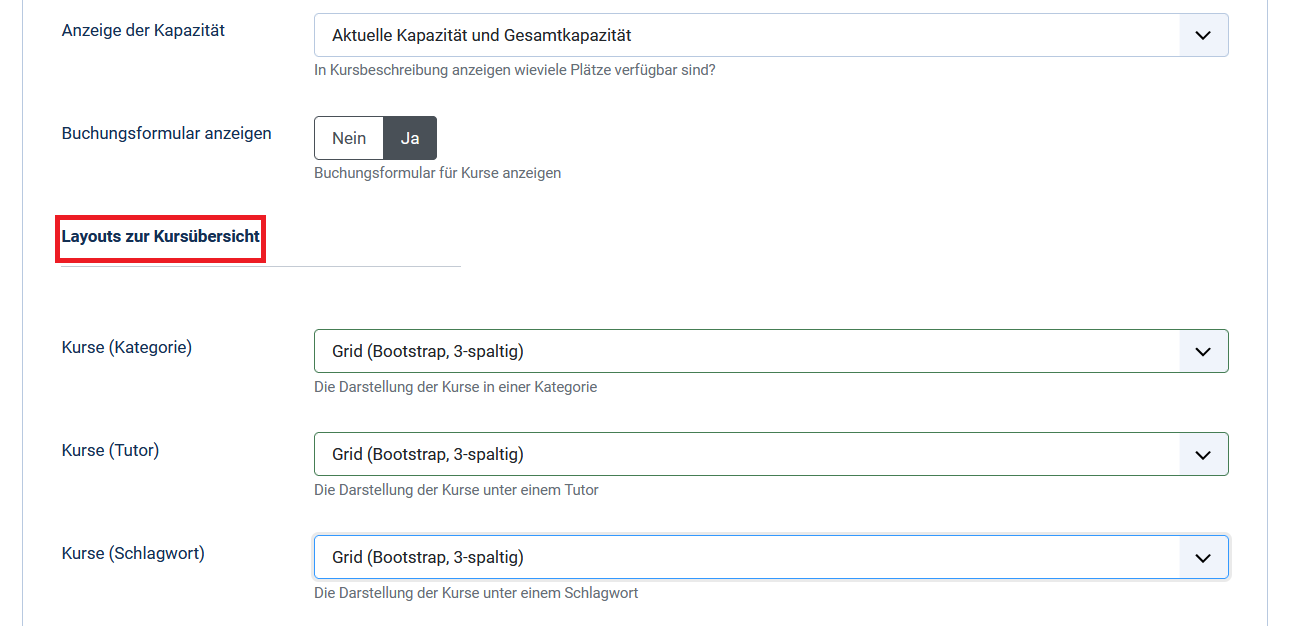Viewport: 1290px width, 626px height.
Task: Set Buchungsformular anzeigen to Ja
Action: (x=410, y=139)
